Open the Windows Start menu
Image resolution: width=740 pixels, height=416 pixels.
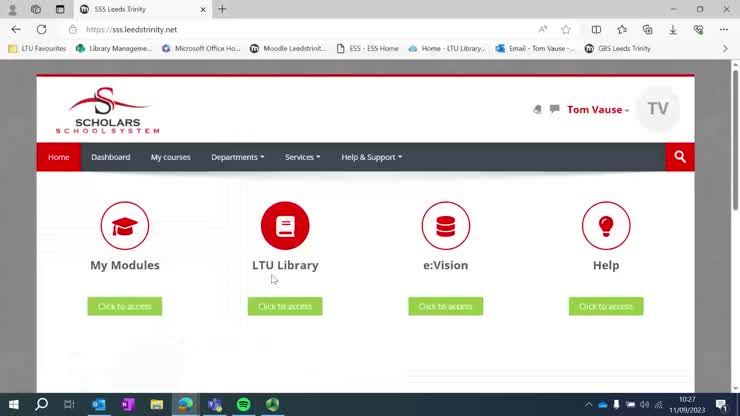coord(13,405)
